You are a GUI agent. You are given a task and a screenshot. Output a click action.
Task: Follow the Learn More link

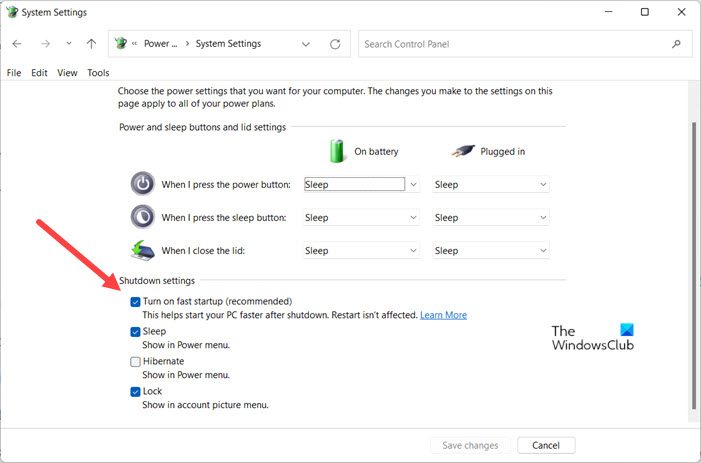click(443, 315)
